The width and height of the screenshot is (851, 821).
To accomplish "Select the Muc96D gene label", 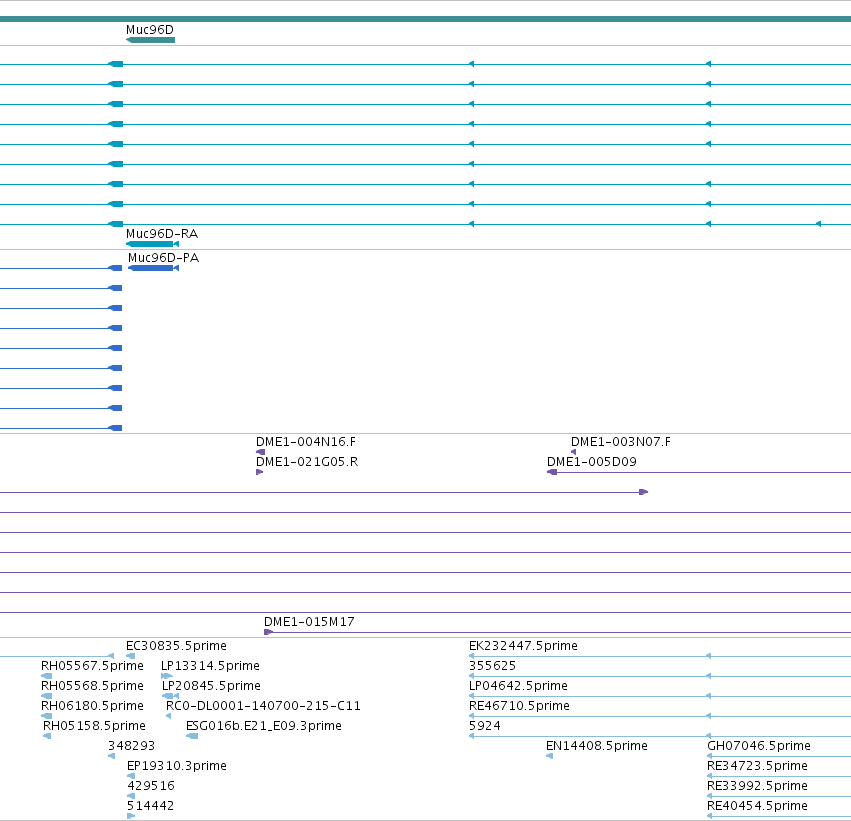I will coord(150,30).
